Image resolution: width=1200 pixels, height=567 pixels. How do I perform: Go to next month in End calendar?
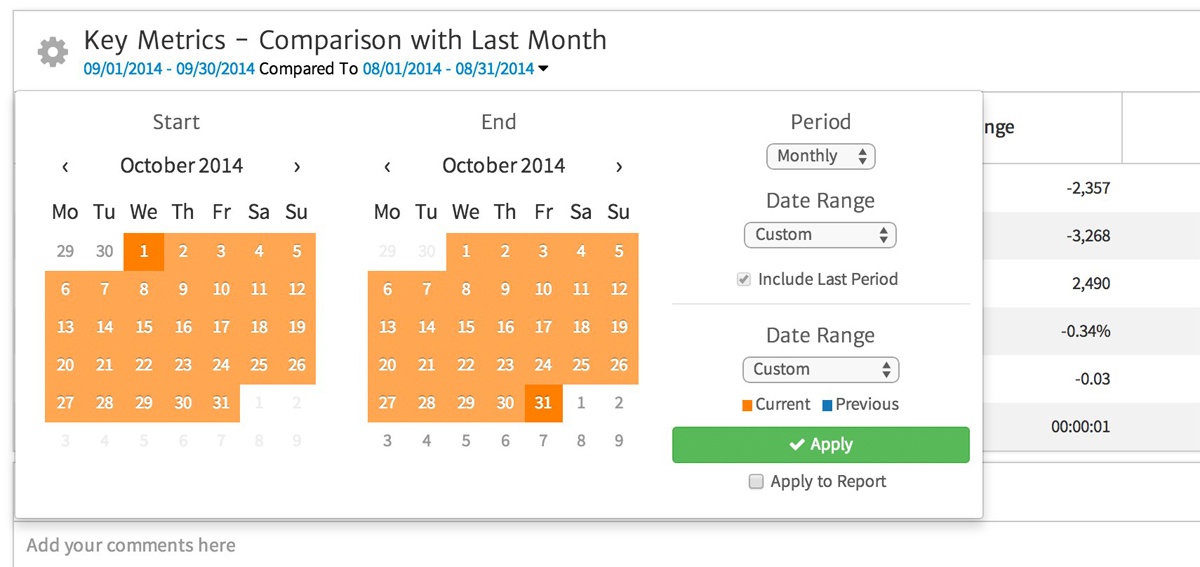coord(619,167)
